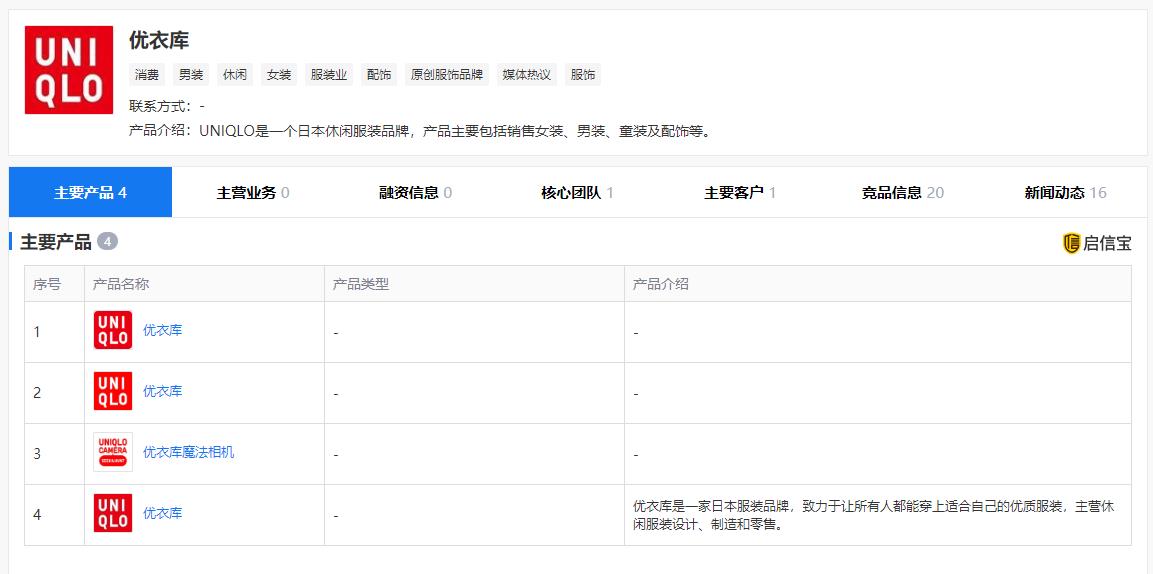
Task: Click the 启信宝 shield logo
Action: [1072, 243]
